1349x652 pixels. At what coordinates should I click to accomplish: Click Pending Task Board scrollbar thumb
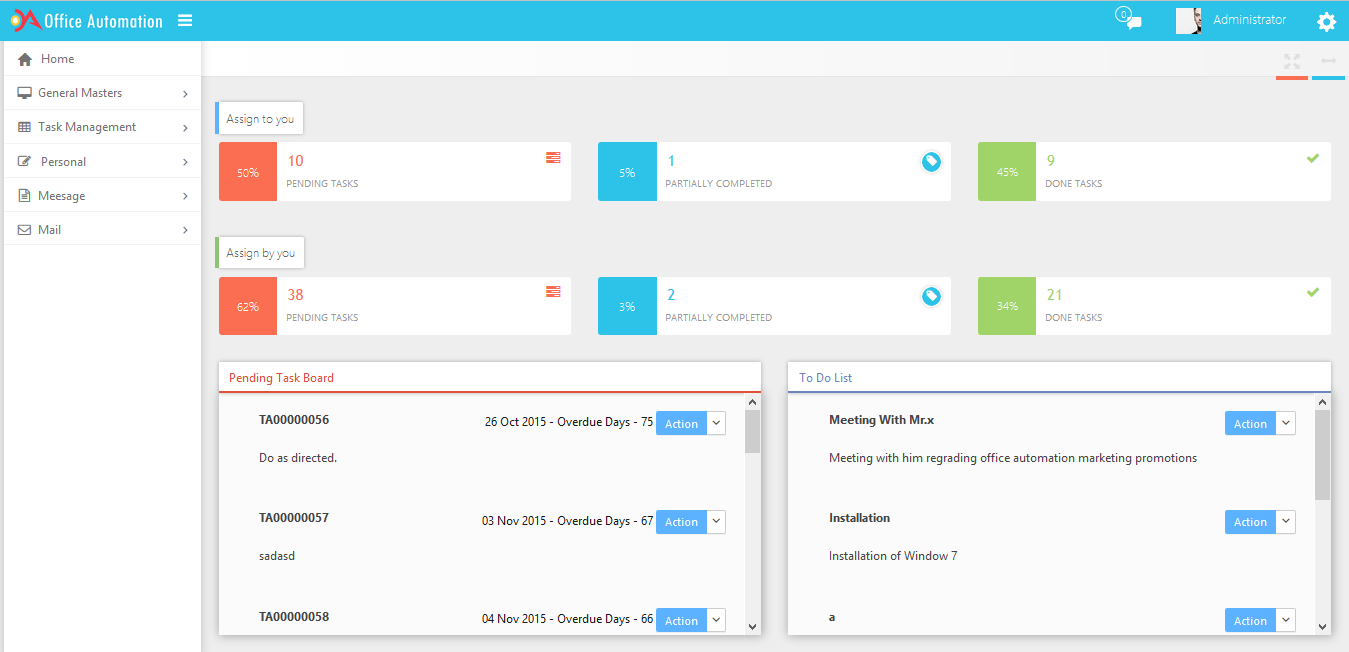click(x=752, y=431)
